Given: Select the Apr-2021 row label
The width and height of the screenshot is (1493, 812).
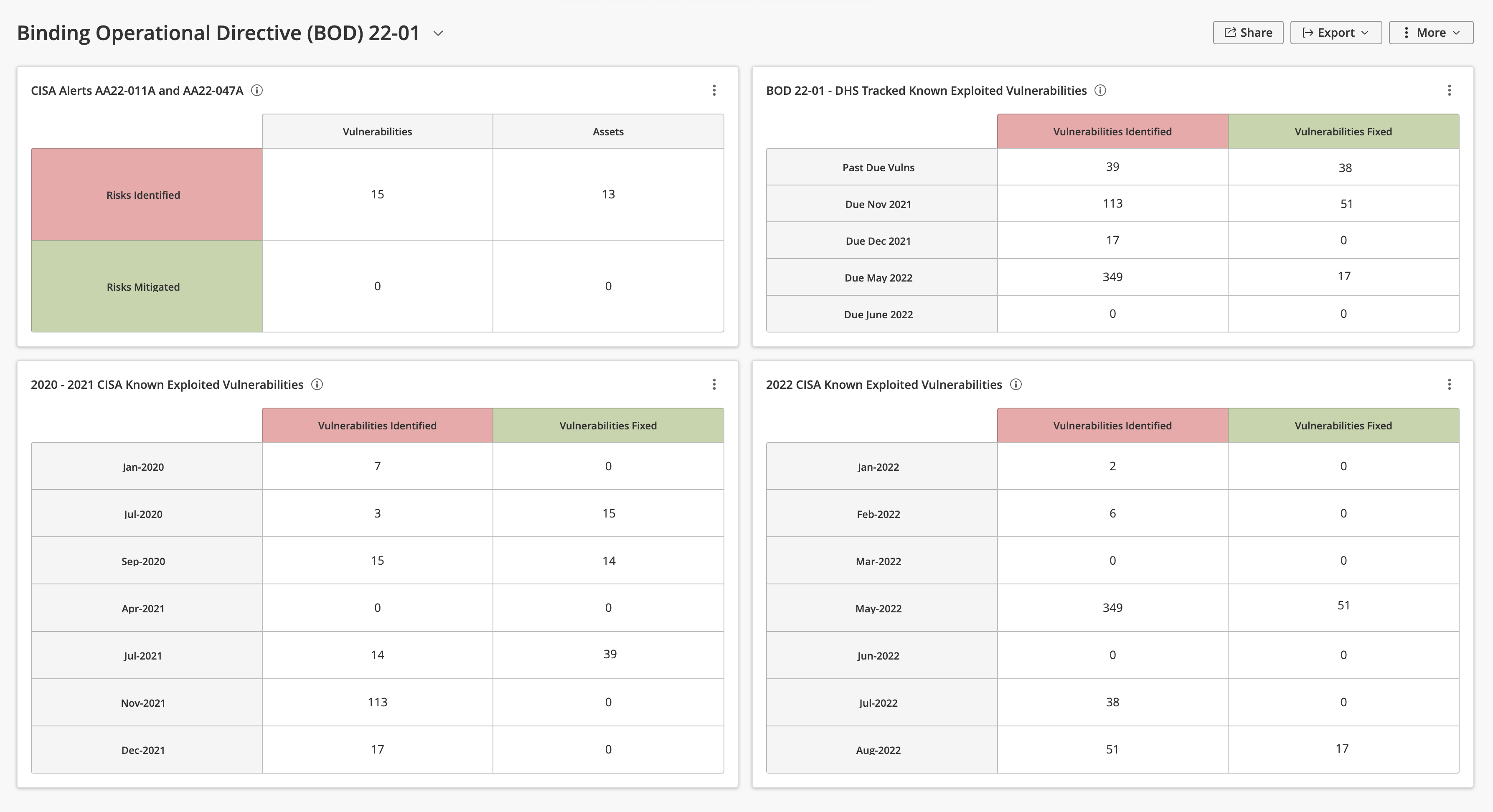Looking at the screenshot, I should tap(142, 609).
